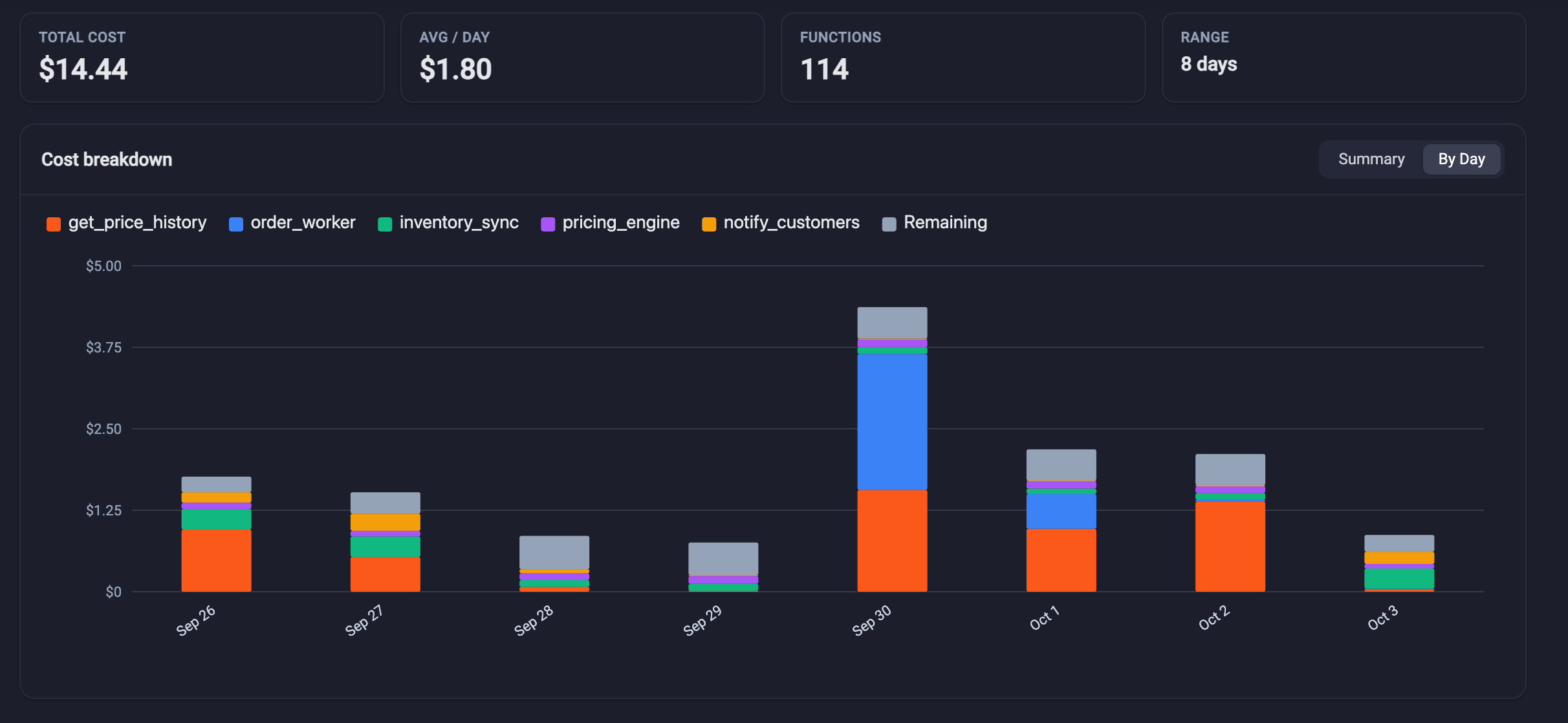Screen dimensions: 1568x723
Task: Click the $5.00 y-axis label
Action: click(x=103, y=266)
